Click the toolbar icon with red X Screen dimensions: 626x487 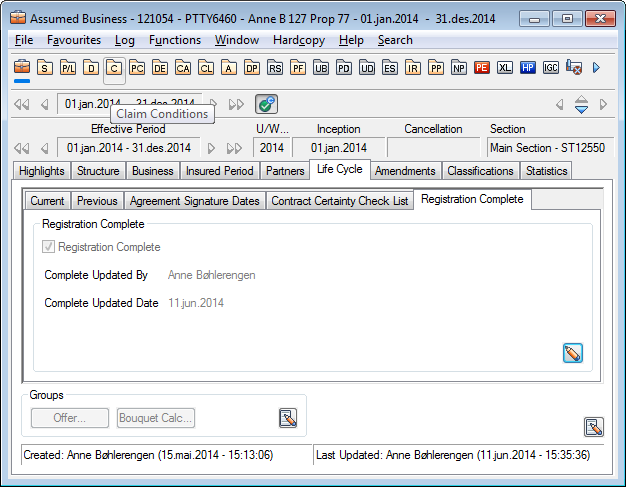(x=574, y=67)
